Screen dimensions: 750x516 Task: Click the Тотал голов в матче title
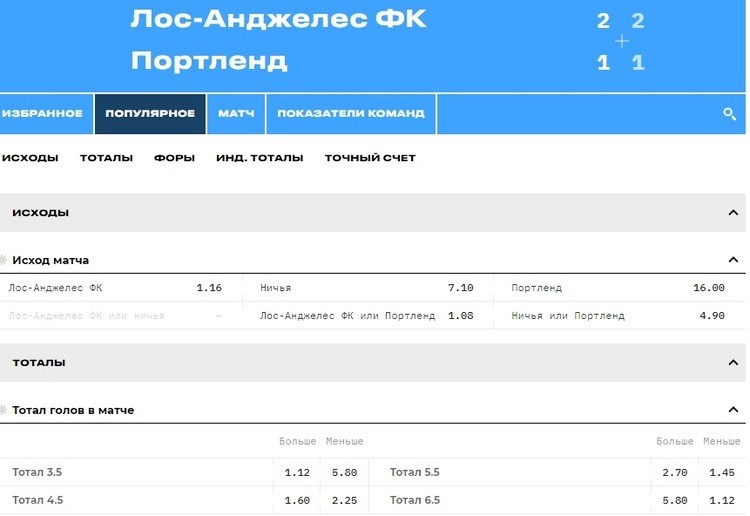tap(73, 410)
